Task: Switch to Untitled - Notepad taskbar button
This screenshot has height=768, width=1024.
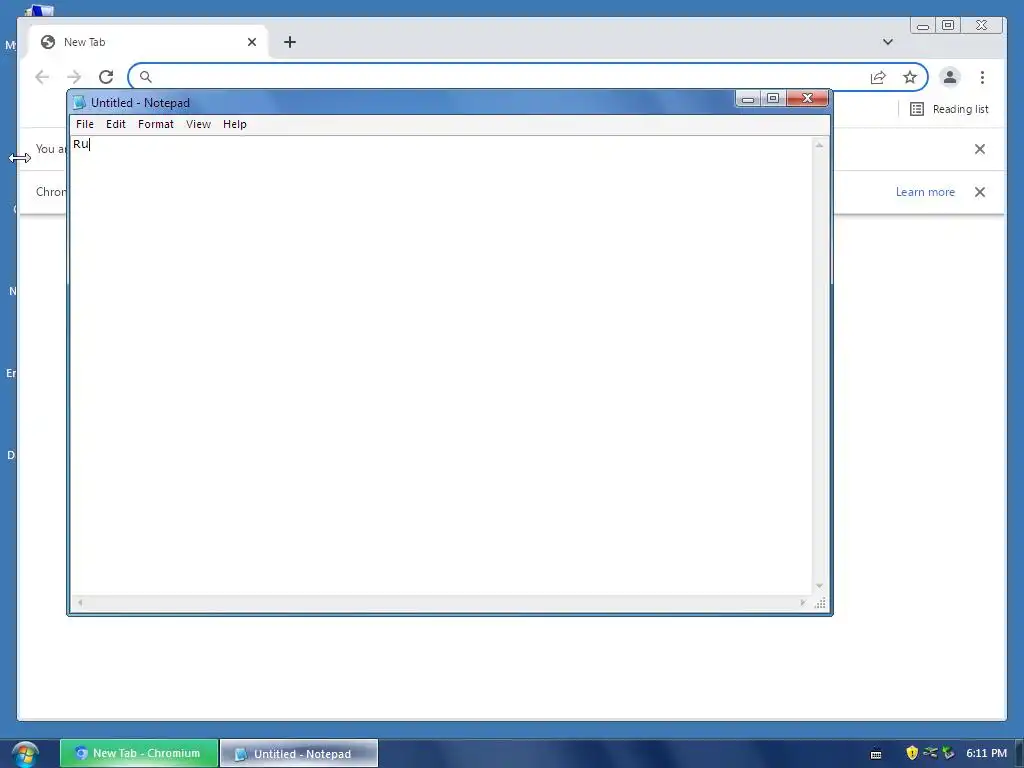Action: [x=299, y=754]
